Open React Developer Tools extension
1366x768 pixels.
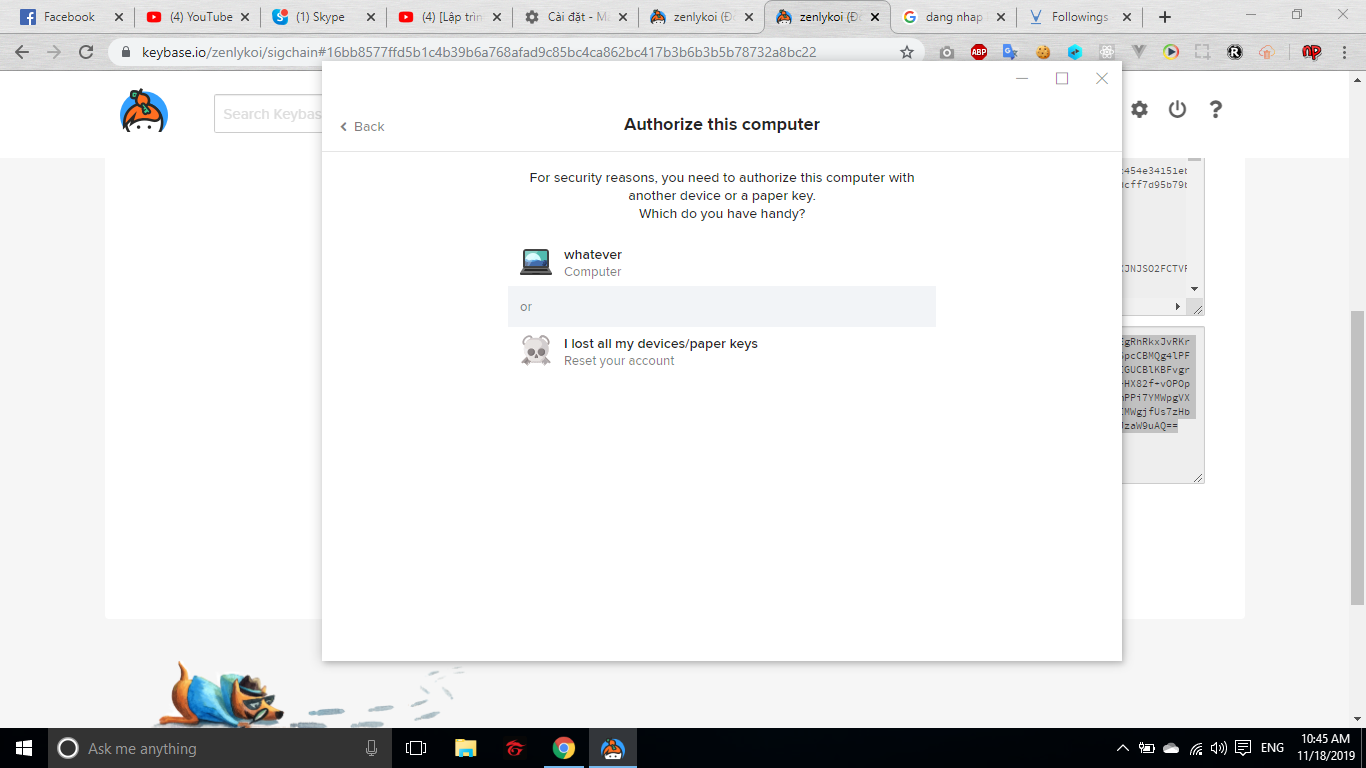click(1107, 52)
